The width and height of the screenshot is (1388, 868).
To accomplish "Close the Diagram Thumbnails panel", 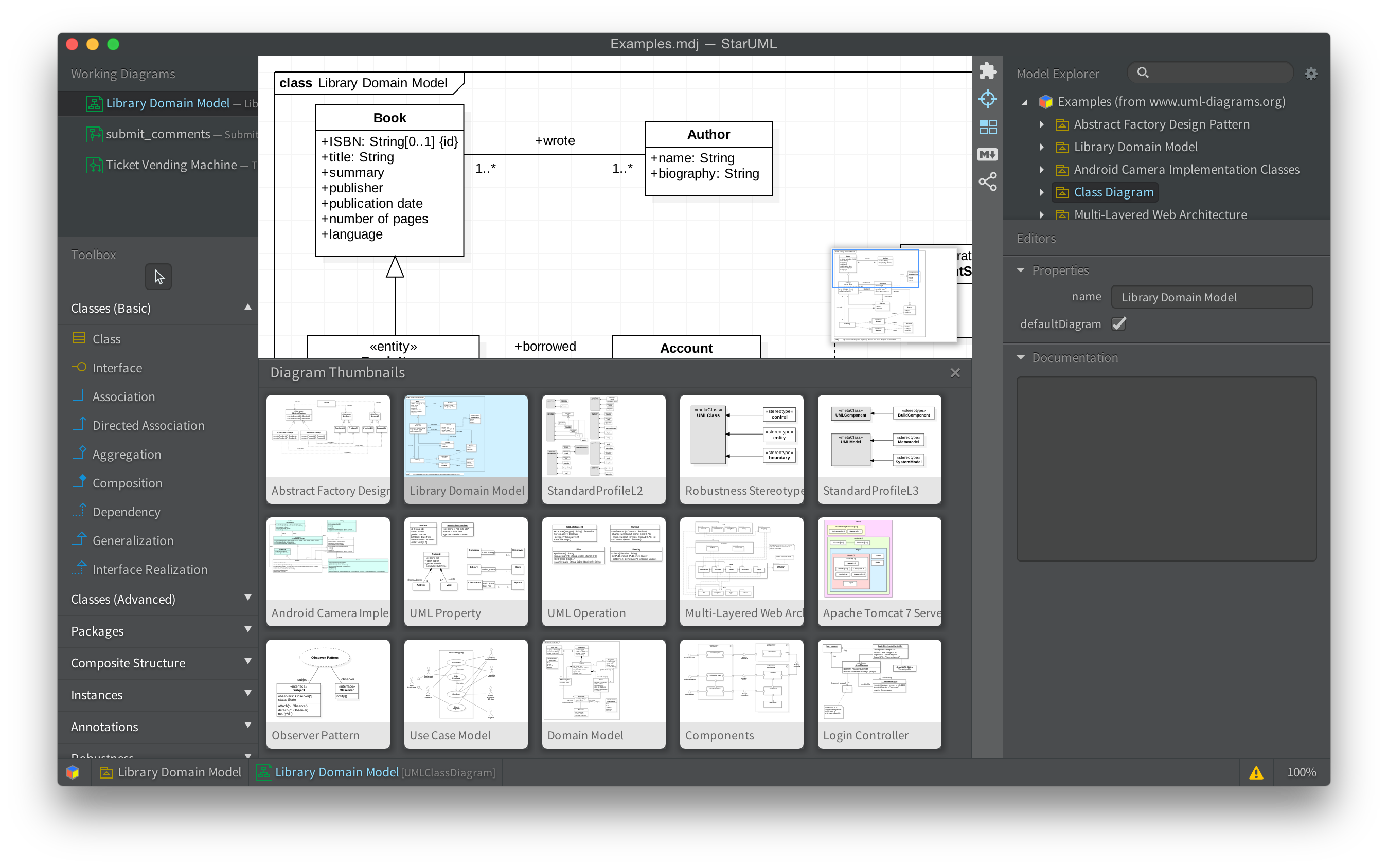I will coord(954,373).
